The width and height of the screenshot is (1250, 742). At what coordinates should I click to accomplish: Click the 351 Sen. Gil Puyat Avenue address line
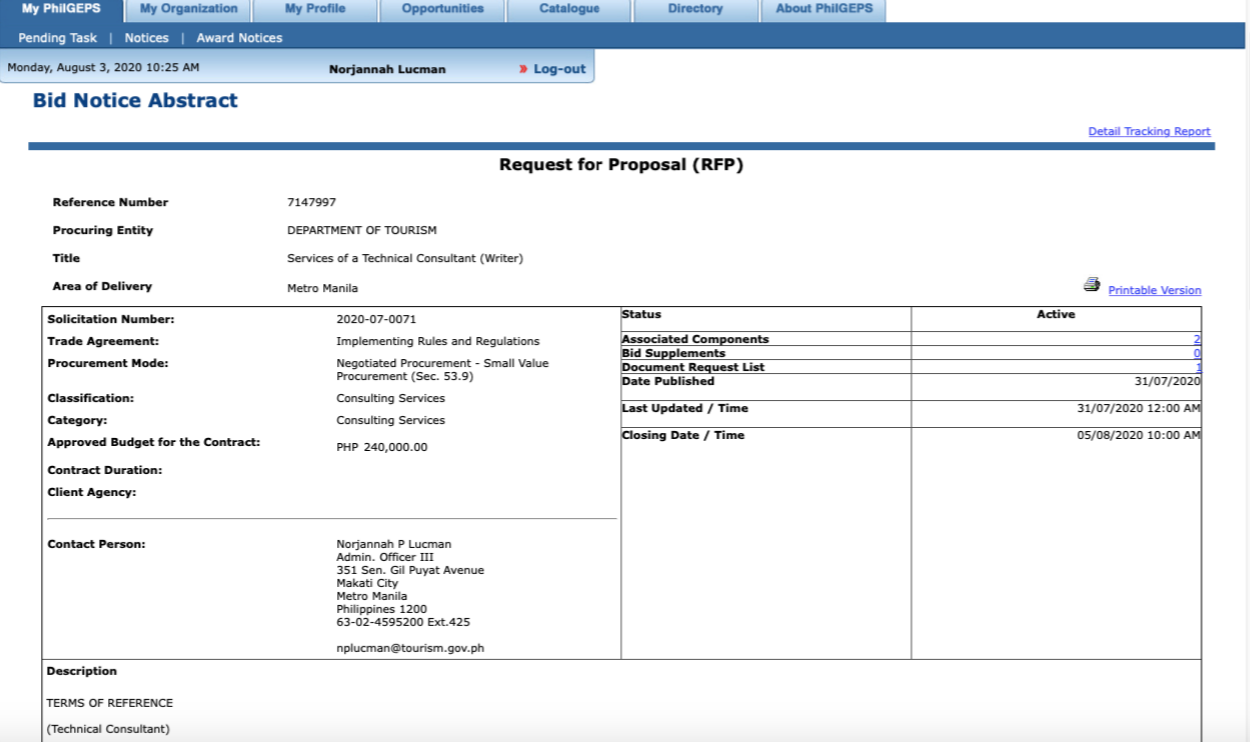click(x=410, y=570)
